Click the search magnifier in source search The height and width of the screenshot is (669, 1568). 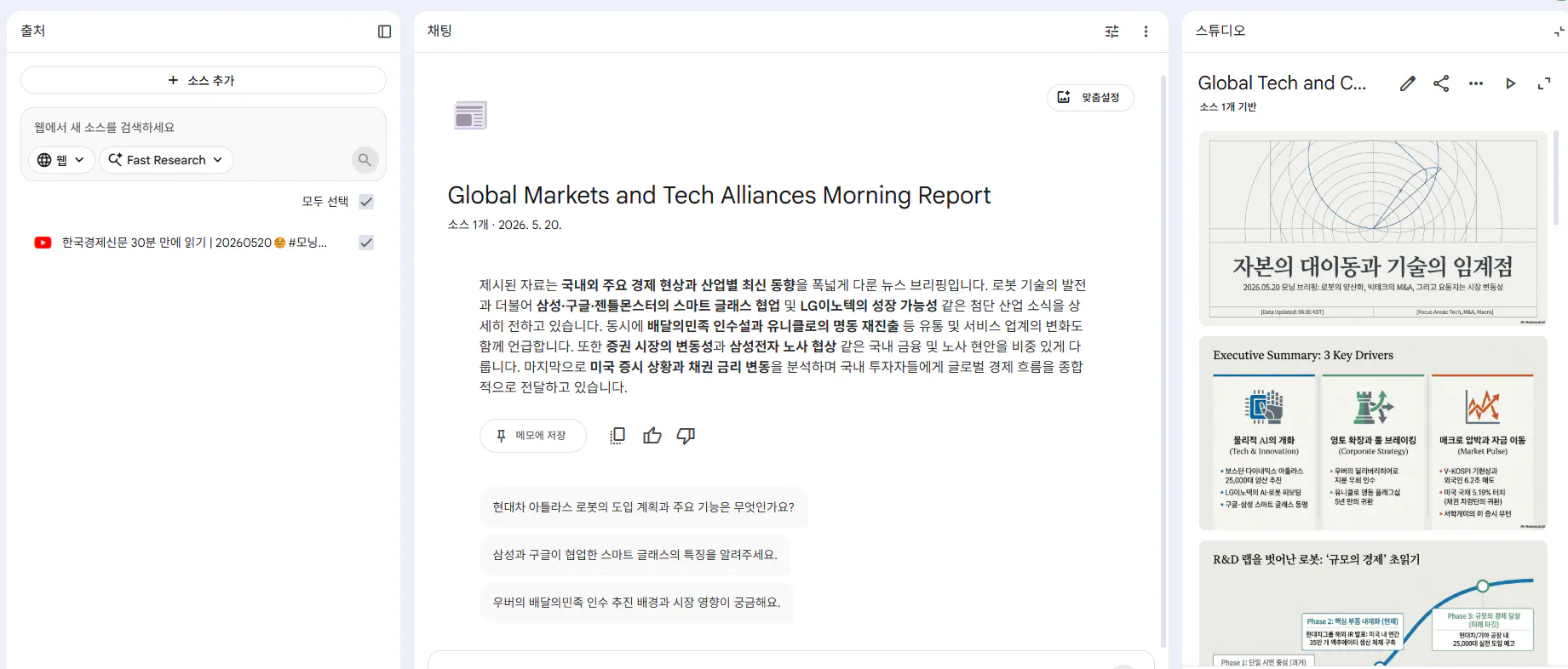click(x=365, y=160)
